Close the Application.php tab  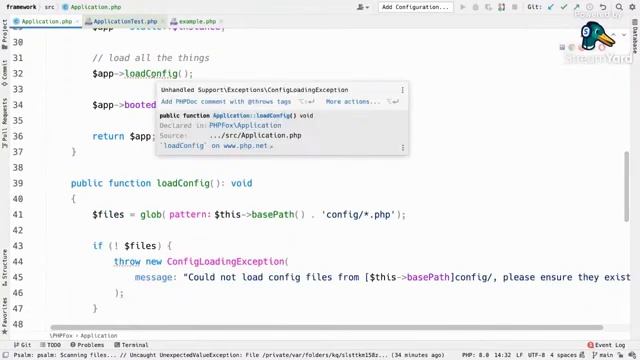tap(77, 21)
